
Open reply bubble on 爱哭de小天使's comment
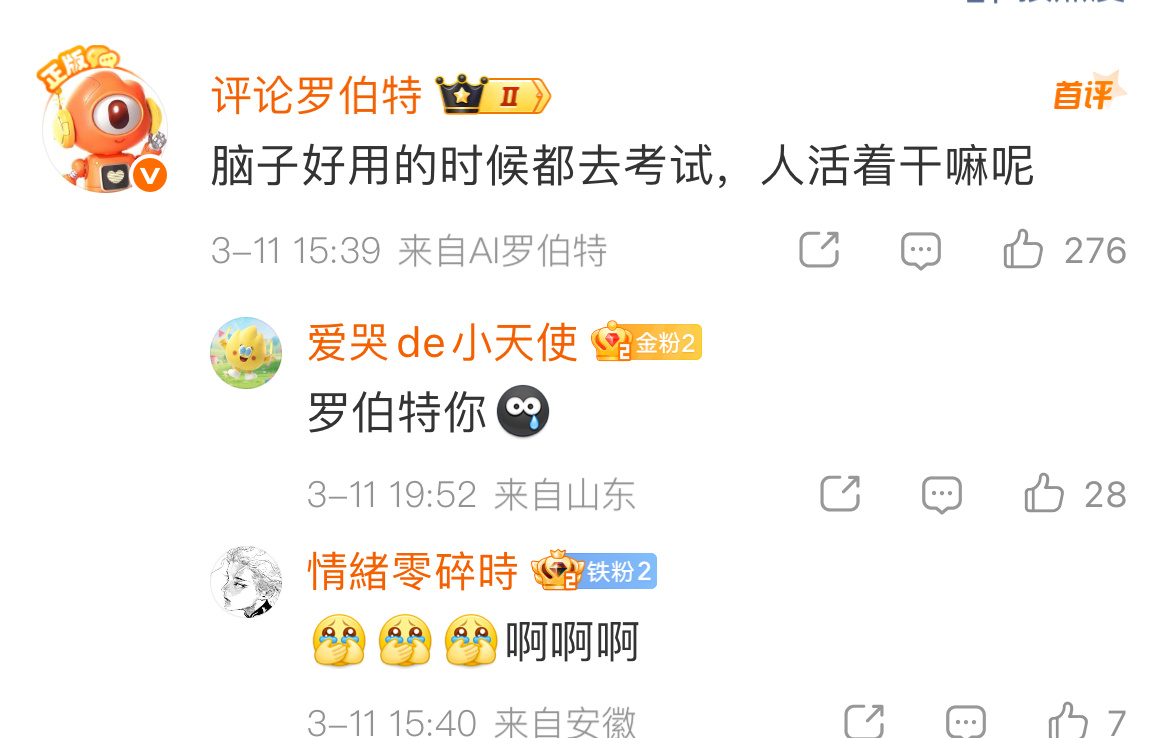coord(942,495)
